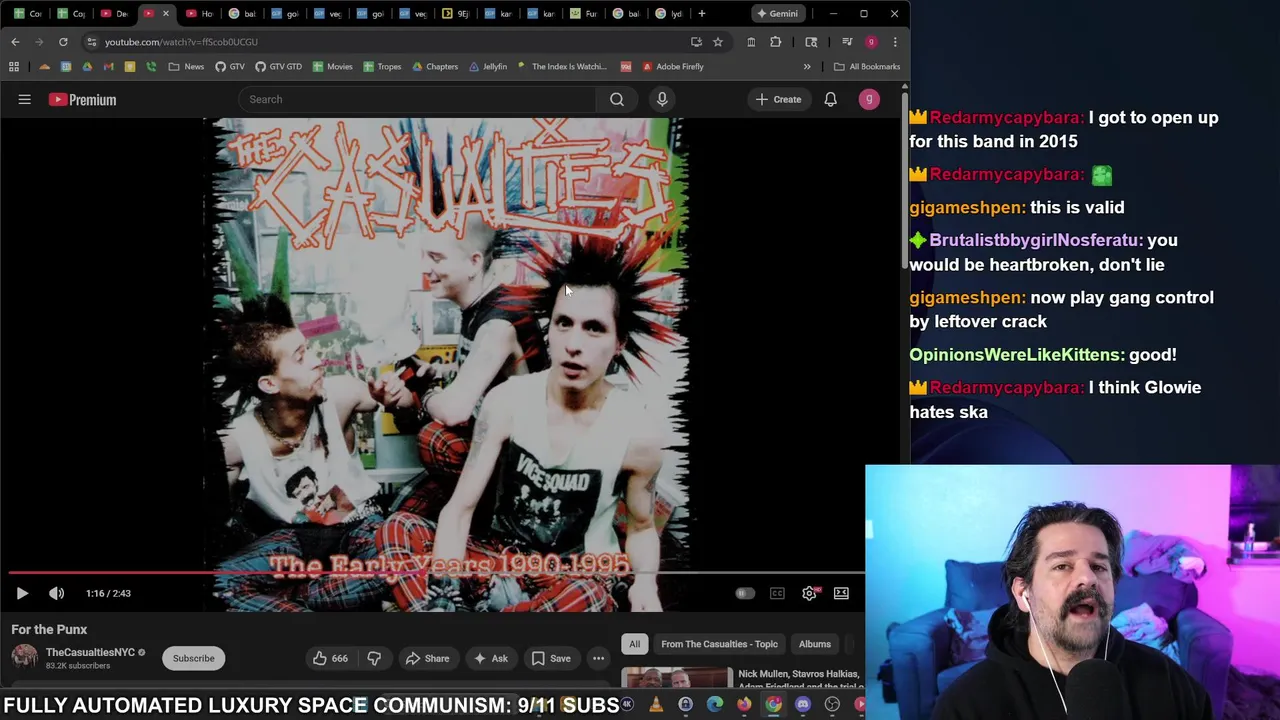The height and width of the screenshot is (720, 1280).
Task: Open VLC from the taskbar
Action: point(656,705)
